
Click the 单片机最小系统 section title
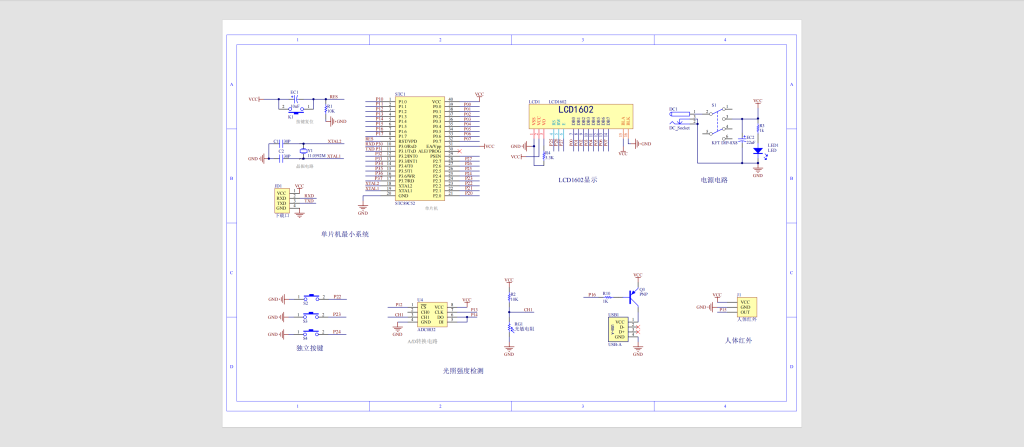[345, 234]
